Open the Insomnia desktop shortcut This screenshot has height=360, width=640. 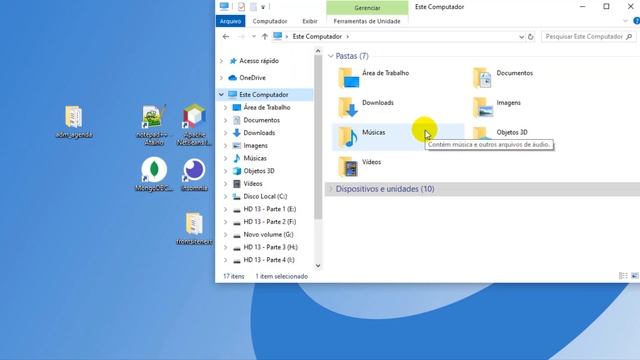[x=194, y=174]
